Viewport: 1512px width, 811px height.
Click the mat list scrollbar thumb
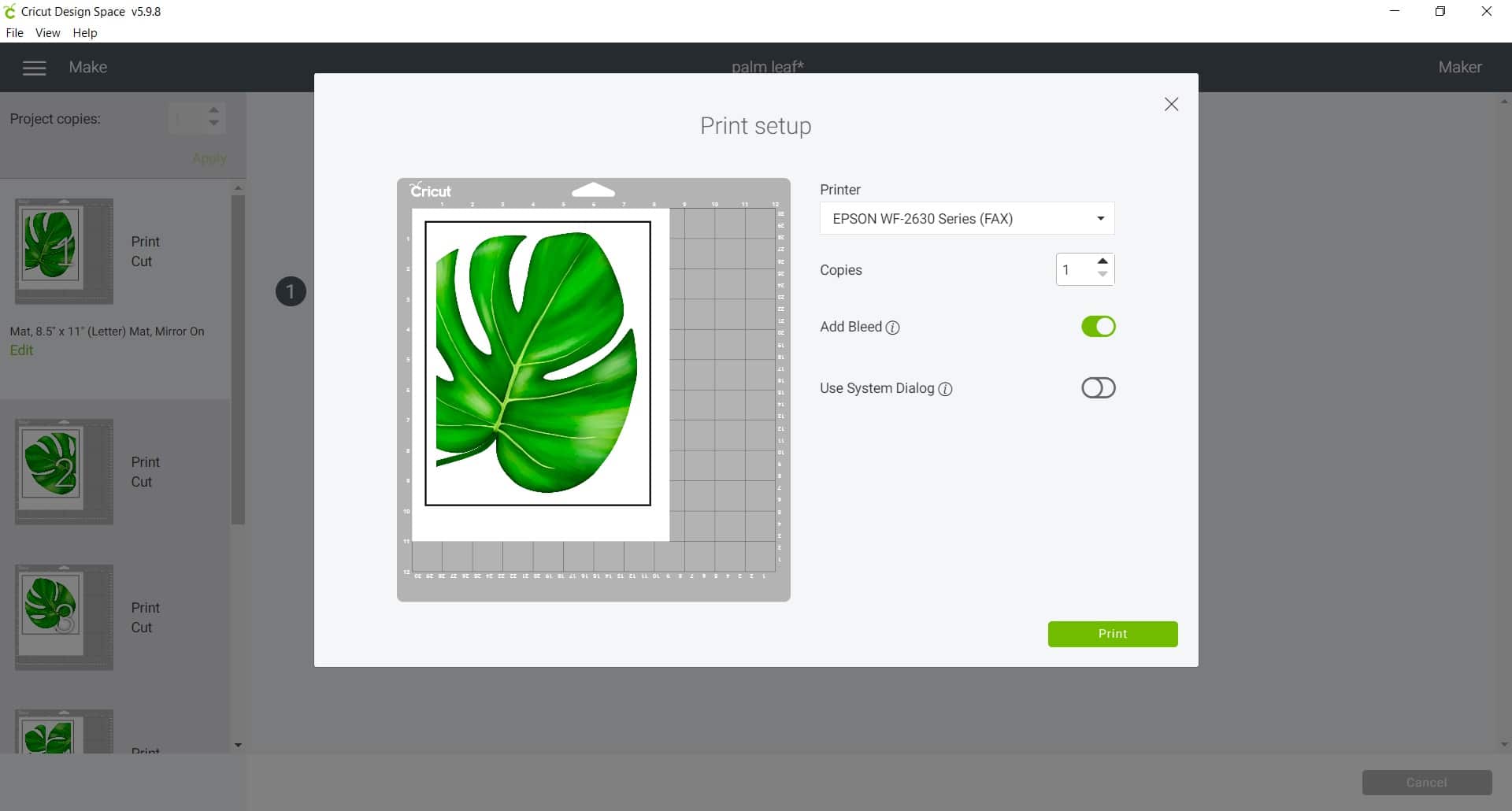tap(238, 358)
